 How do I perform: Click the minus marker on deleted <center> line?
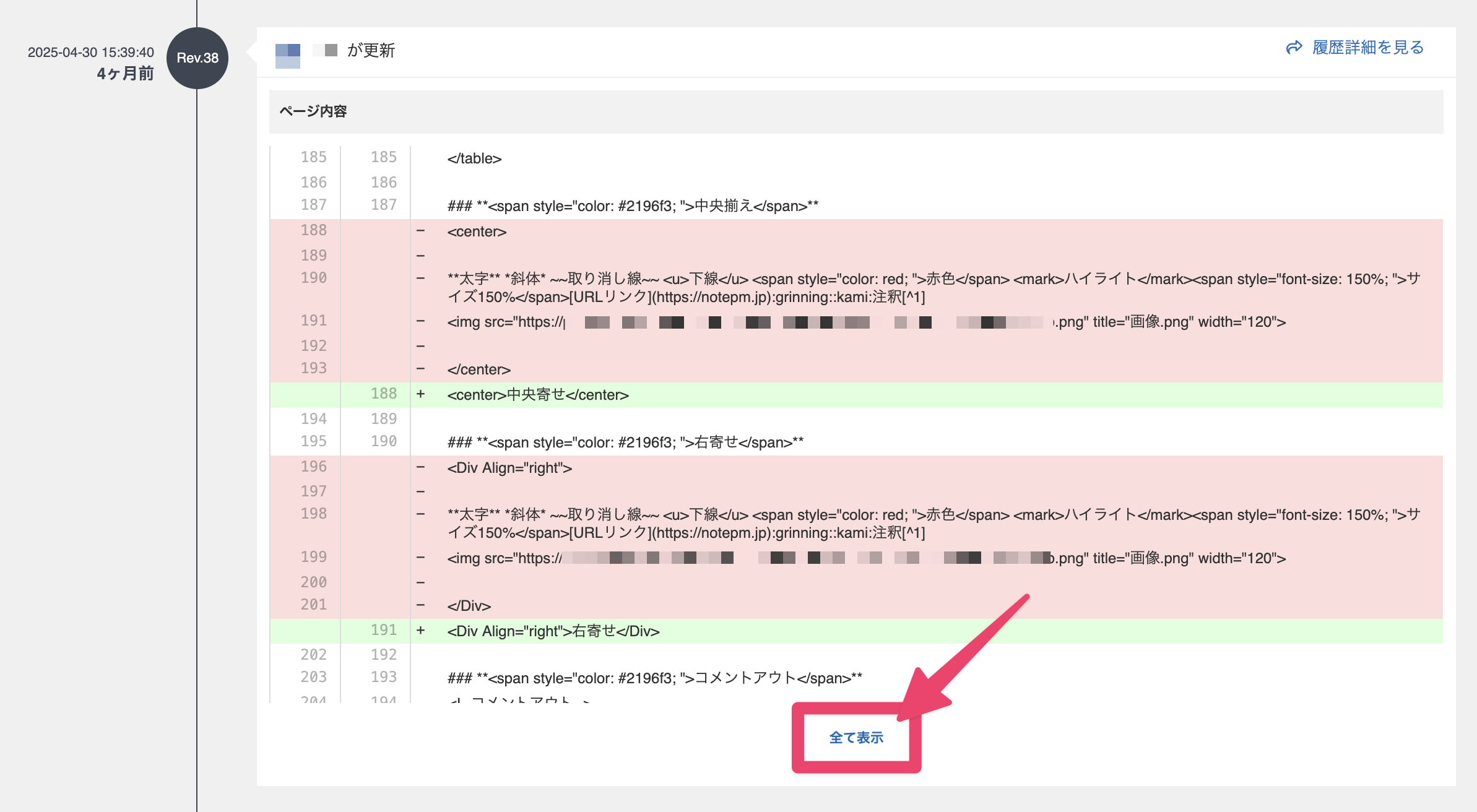coord(422,231)
